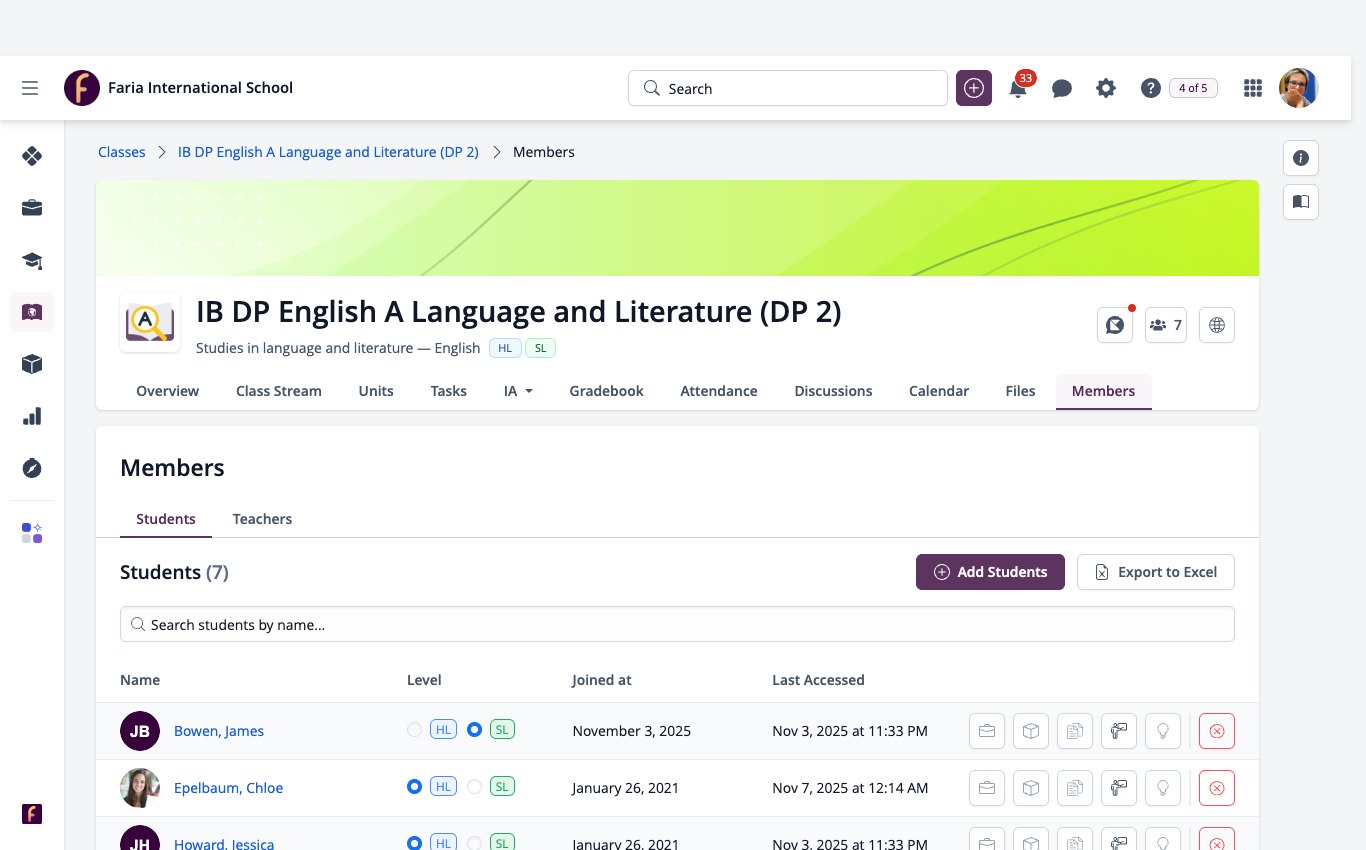Click the open book icon in right panel
The image size is (1366, 850).
click(1301, 202)
